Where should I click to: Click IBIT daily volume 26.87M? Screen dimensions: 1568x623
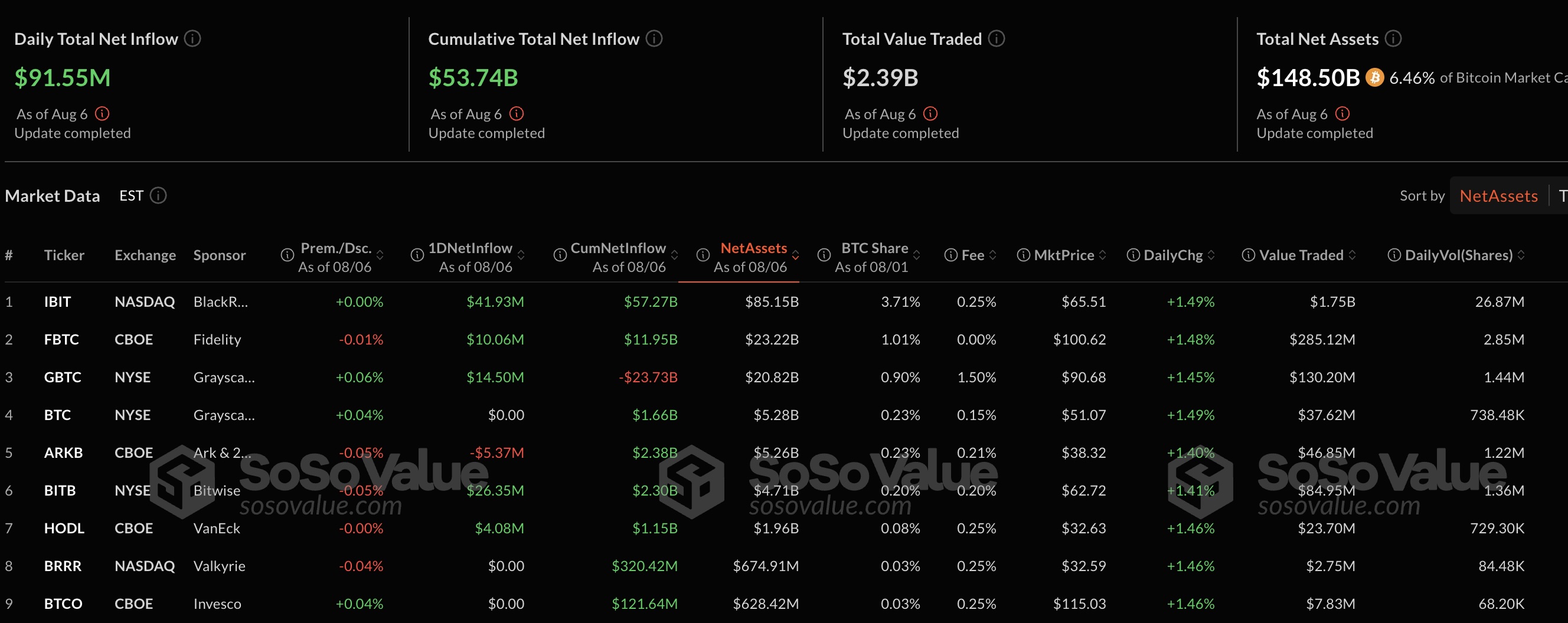(x=1500, y=302)
